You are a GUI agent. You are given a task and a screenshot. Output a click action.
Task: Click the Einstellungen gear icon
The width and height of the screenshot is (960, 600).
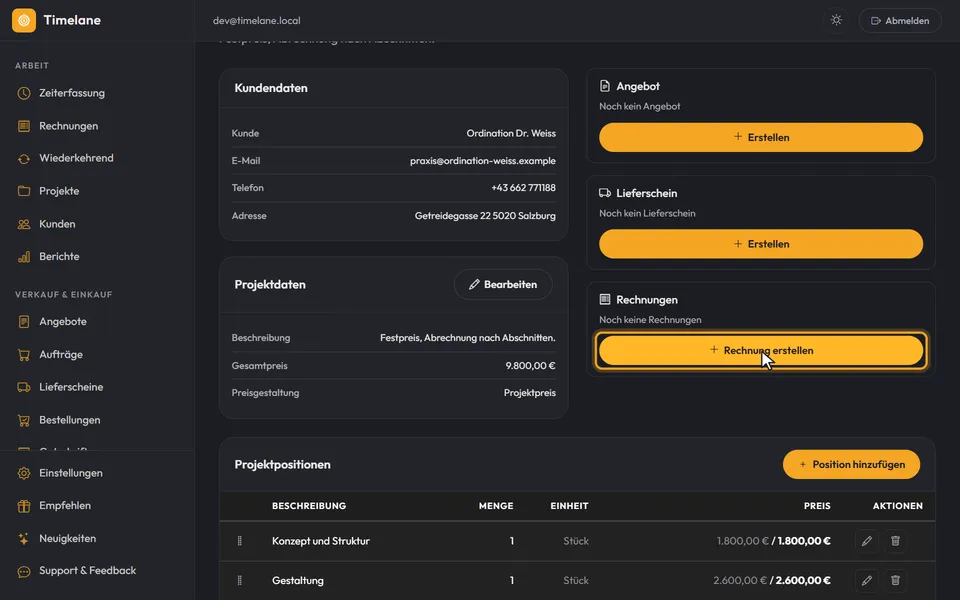click(x=24, y=473)
